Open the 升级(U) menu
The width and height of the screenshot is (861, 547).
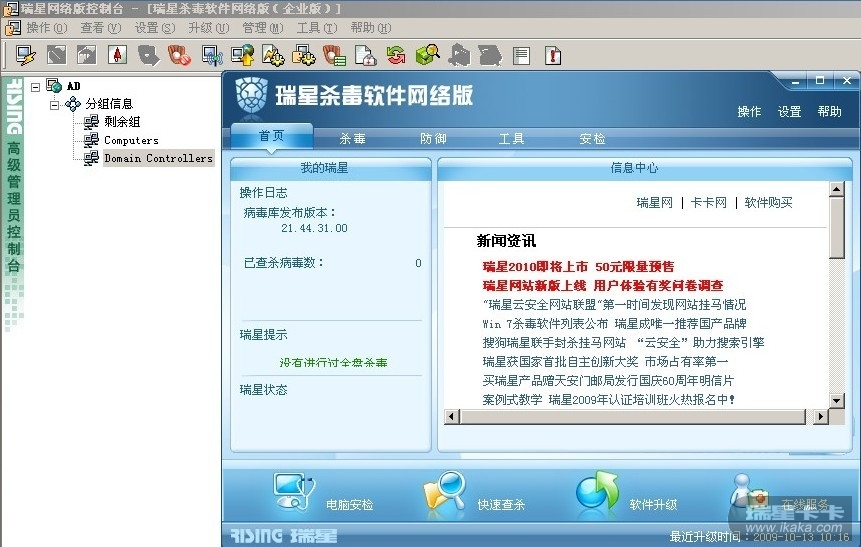tap(209, 27)
